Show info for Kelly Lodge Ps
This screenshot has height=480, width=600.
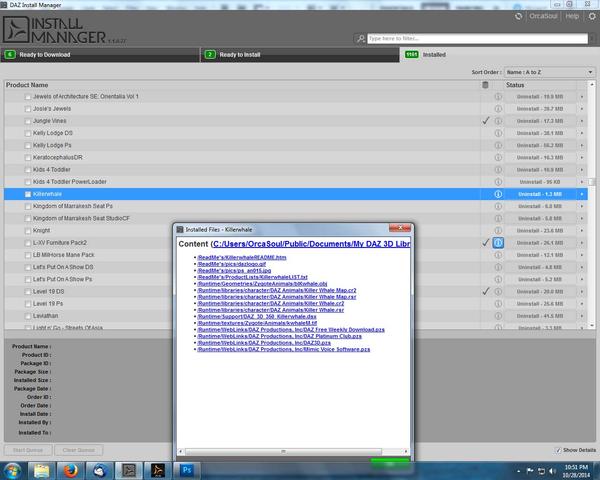[x=498, y=145]
